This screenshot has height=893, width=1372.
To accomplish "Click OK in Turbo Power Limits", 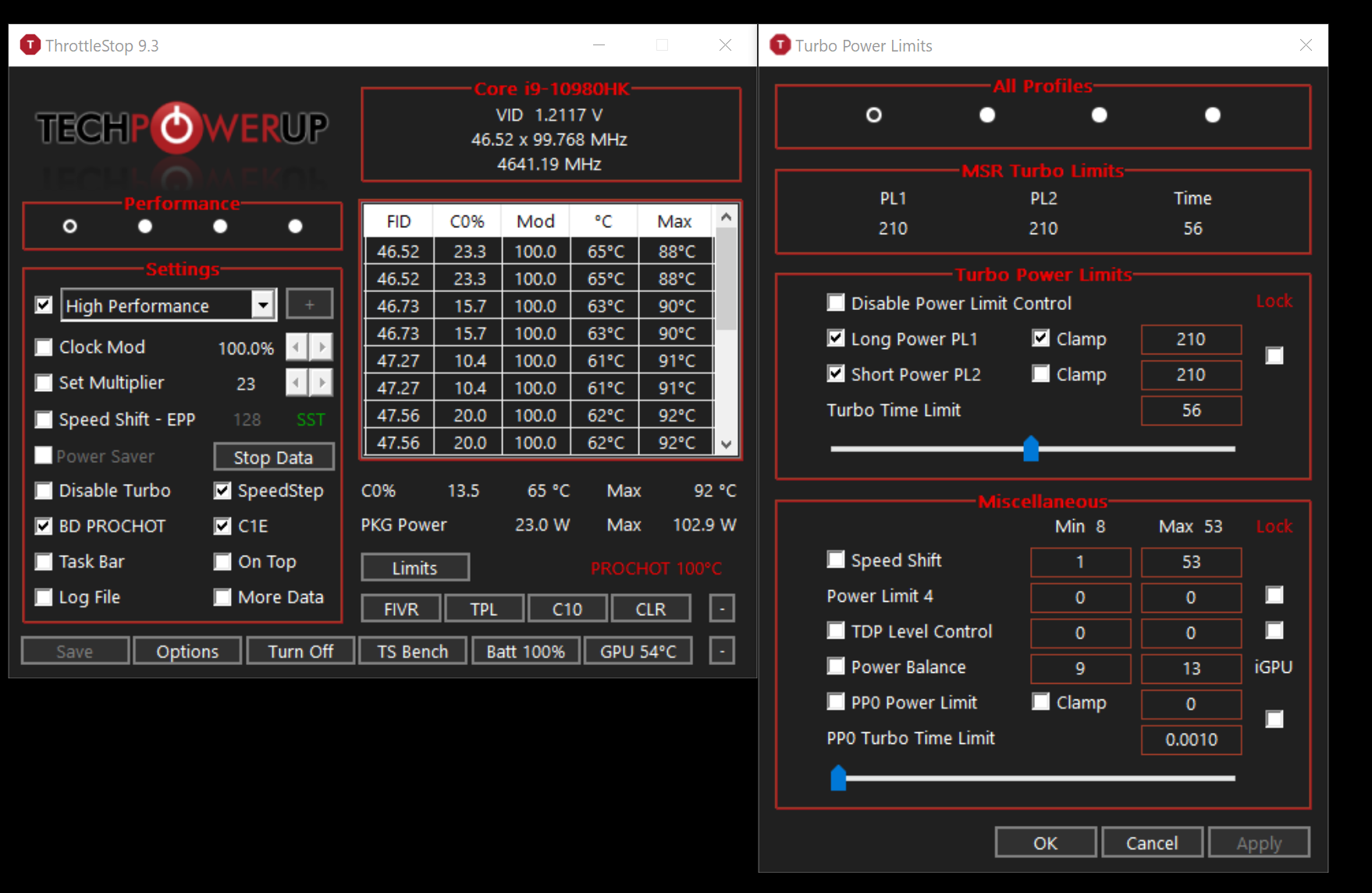I will coord(1046,842).
